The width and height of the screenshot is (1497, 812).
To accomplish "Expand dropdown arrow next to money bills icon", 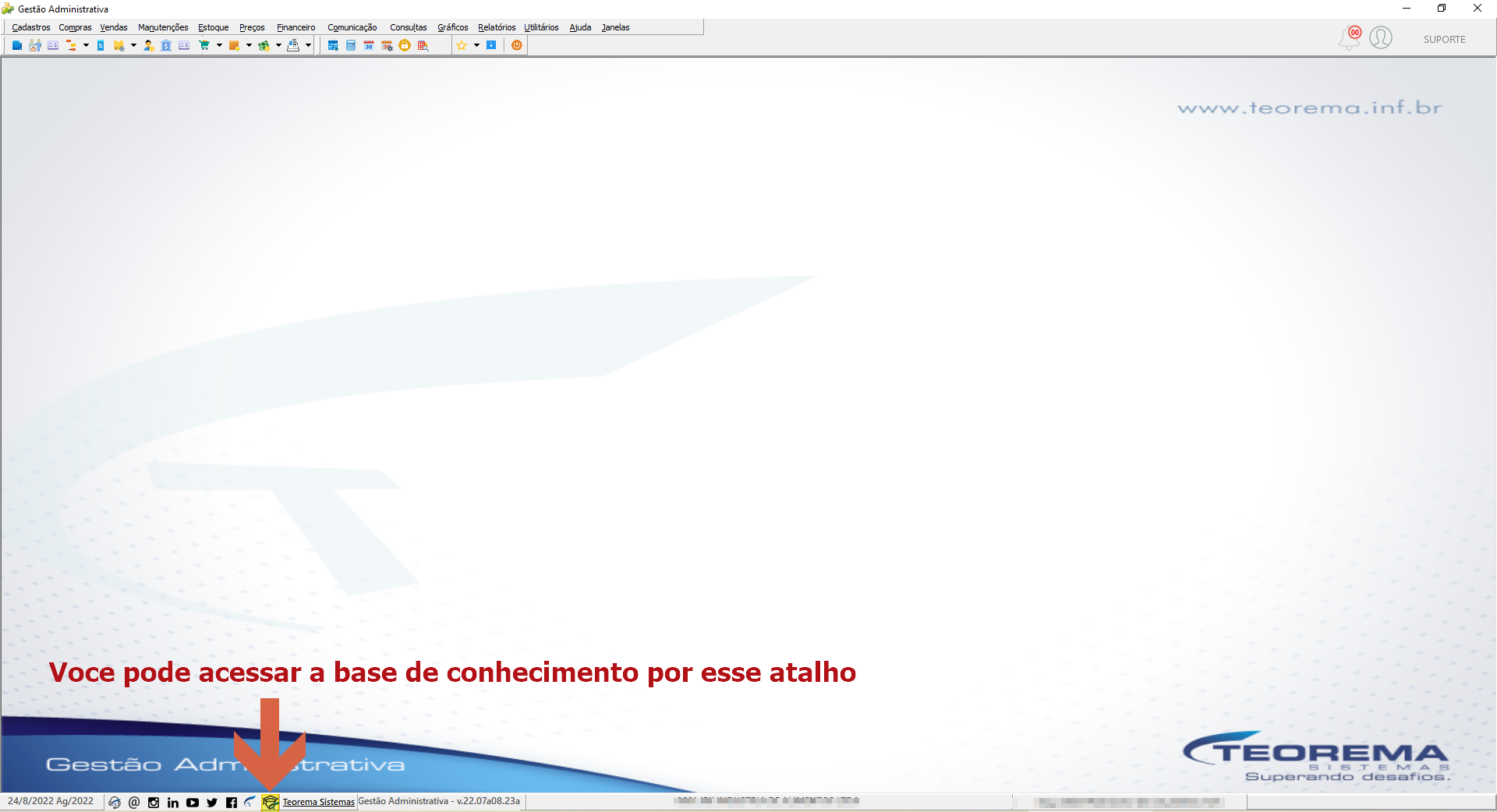I will 278,46.
